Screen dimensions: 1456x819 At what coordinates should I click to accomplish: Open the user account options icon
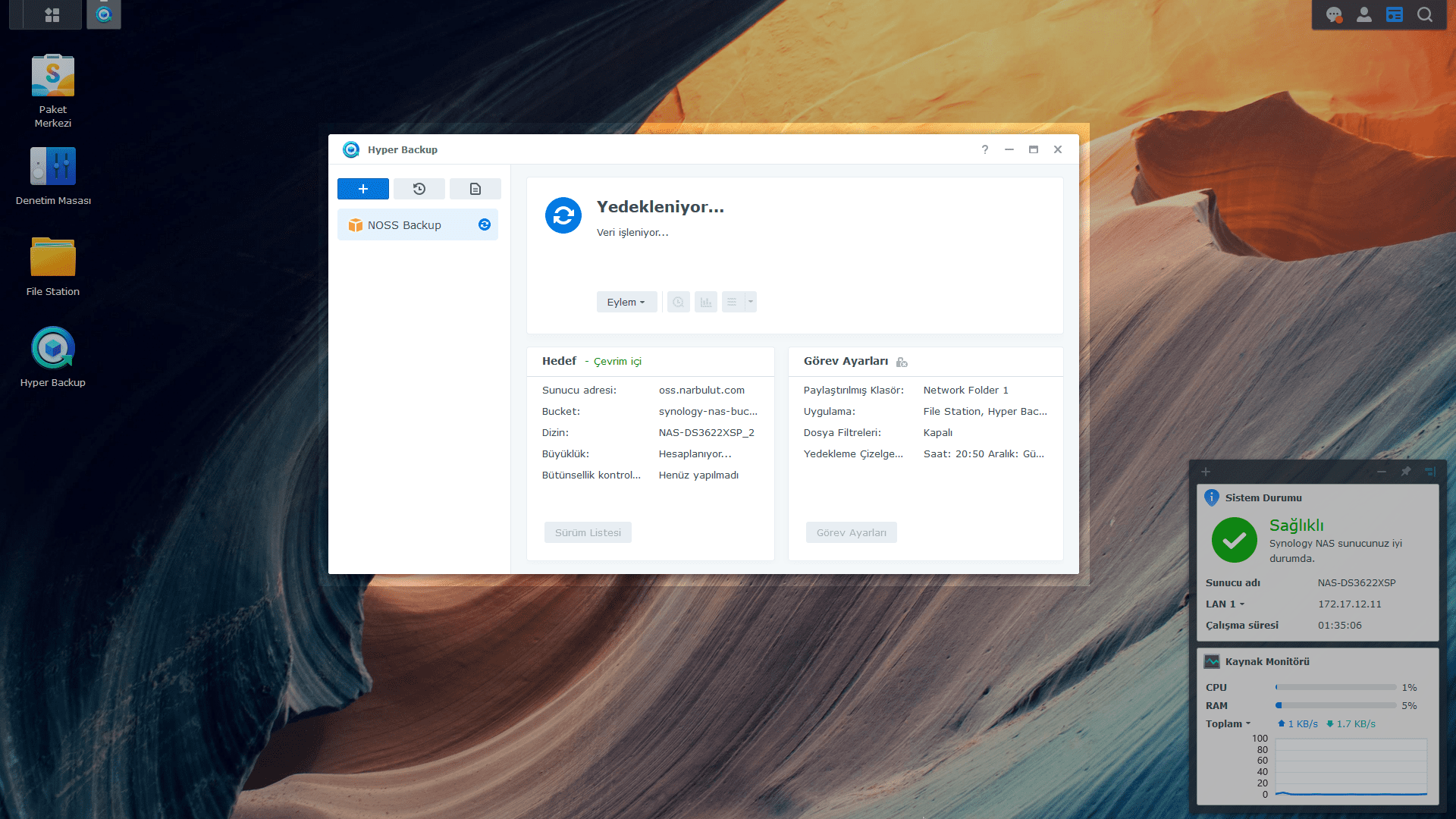(x=1363, y=14)
